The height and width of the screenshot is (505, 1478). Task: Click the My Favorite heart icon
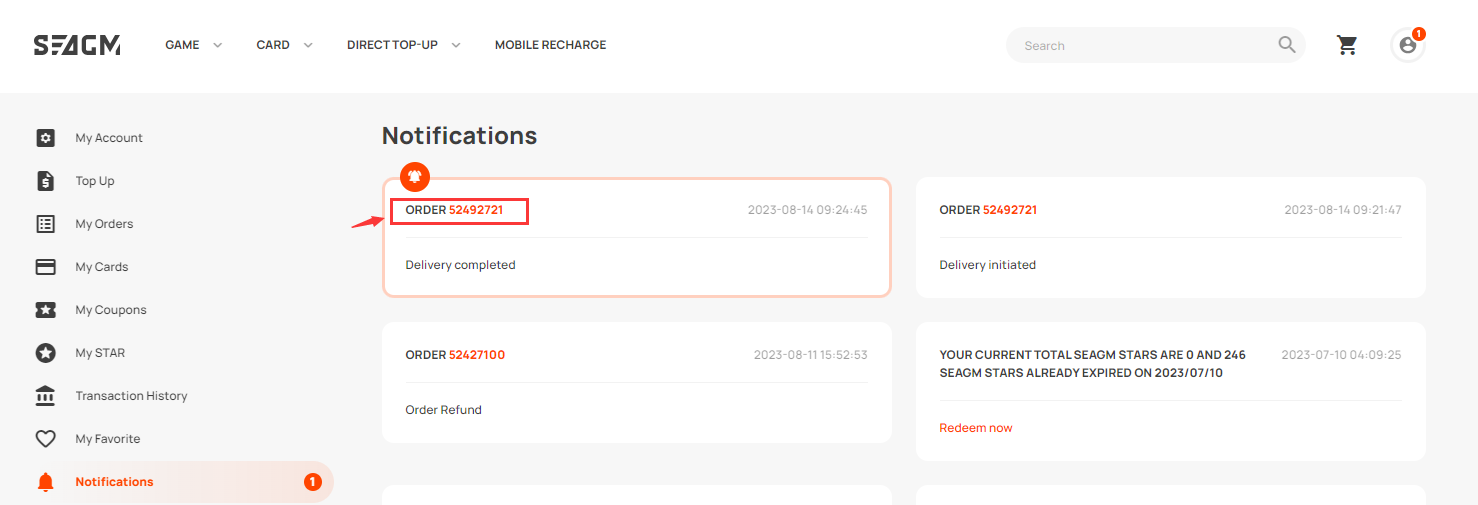click(x=45, y=439)
